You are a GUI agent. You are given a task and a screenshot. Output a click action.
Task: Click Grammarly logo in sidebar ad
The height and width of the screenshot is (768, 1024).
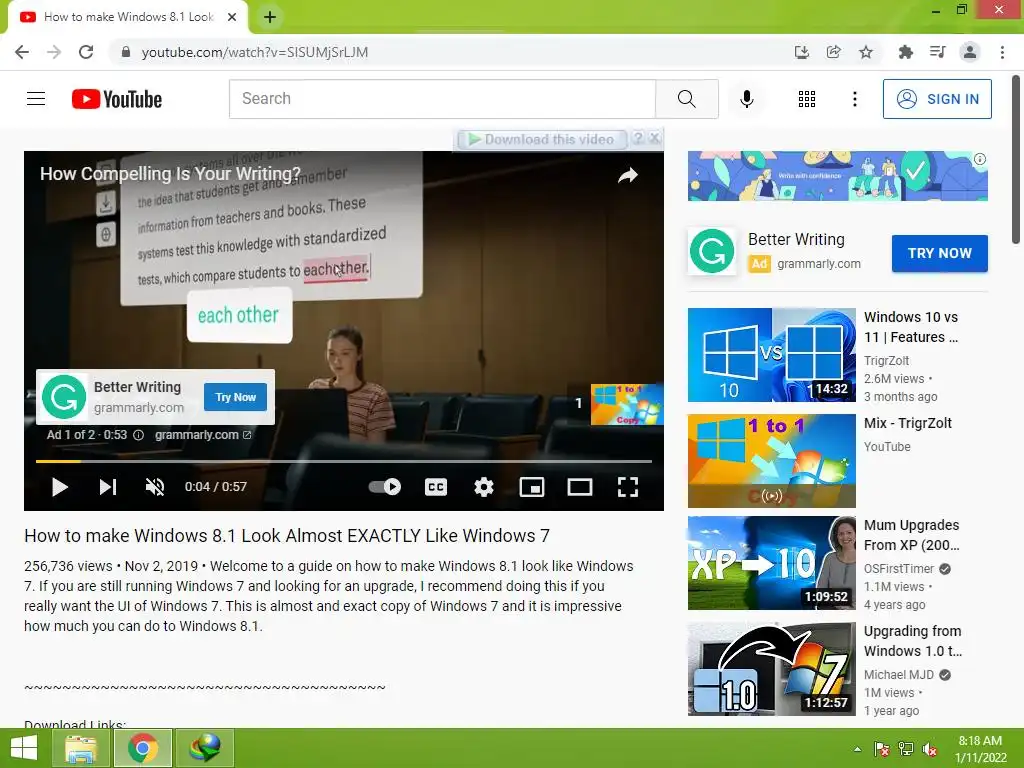tap(712, 251)
